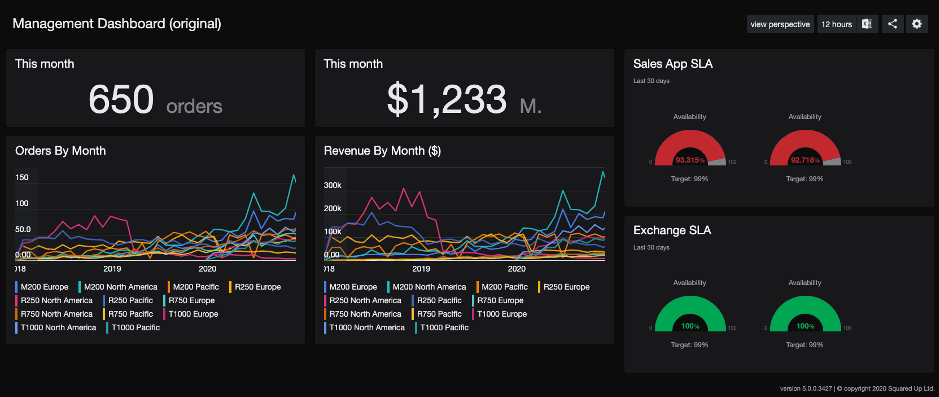
Task: Hide R750 Europe in Revenue By Month legend
Action: (498, 300)
